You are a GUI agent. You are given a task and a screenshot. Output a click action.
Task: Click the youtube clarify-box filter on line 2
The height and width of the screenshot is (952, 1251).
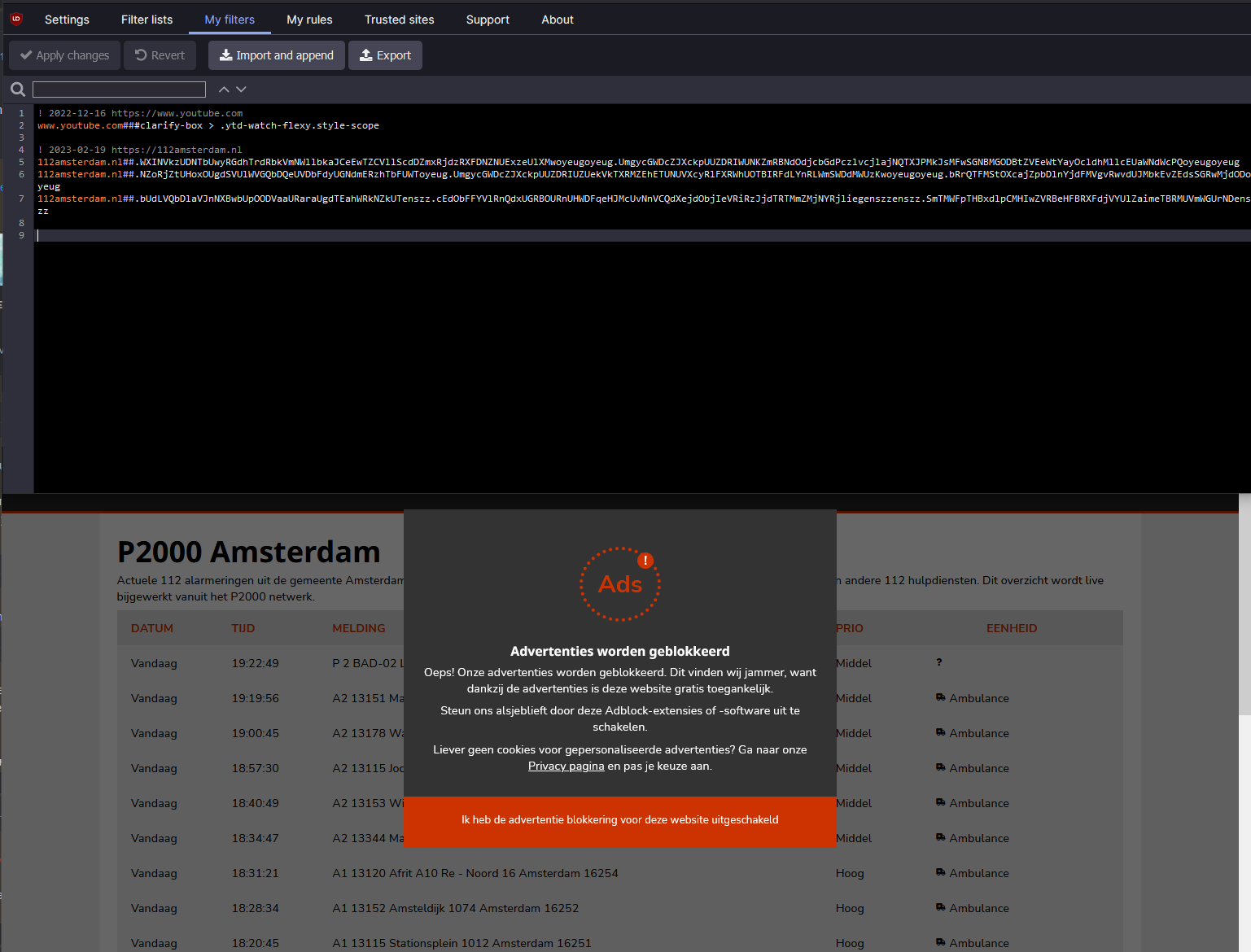click(x=208, y=125)
